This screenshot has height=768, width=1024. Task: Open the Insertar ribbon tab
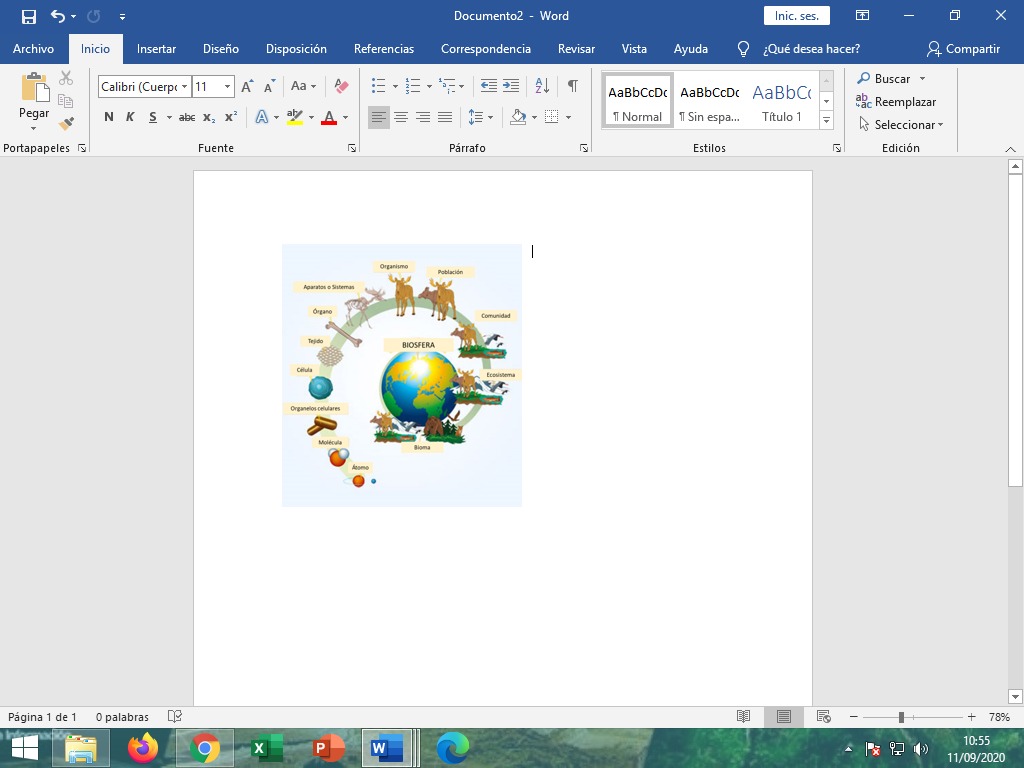(x=156, y=49)
